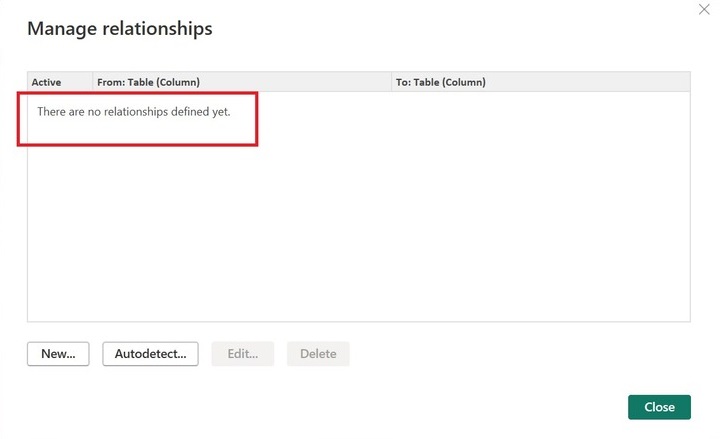Click the Active column header
The image size is (720, 439).
(x=47, y=82)
